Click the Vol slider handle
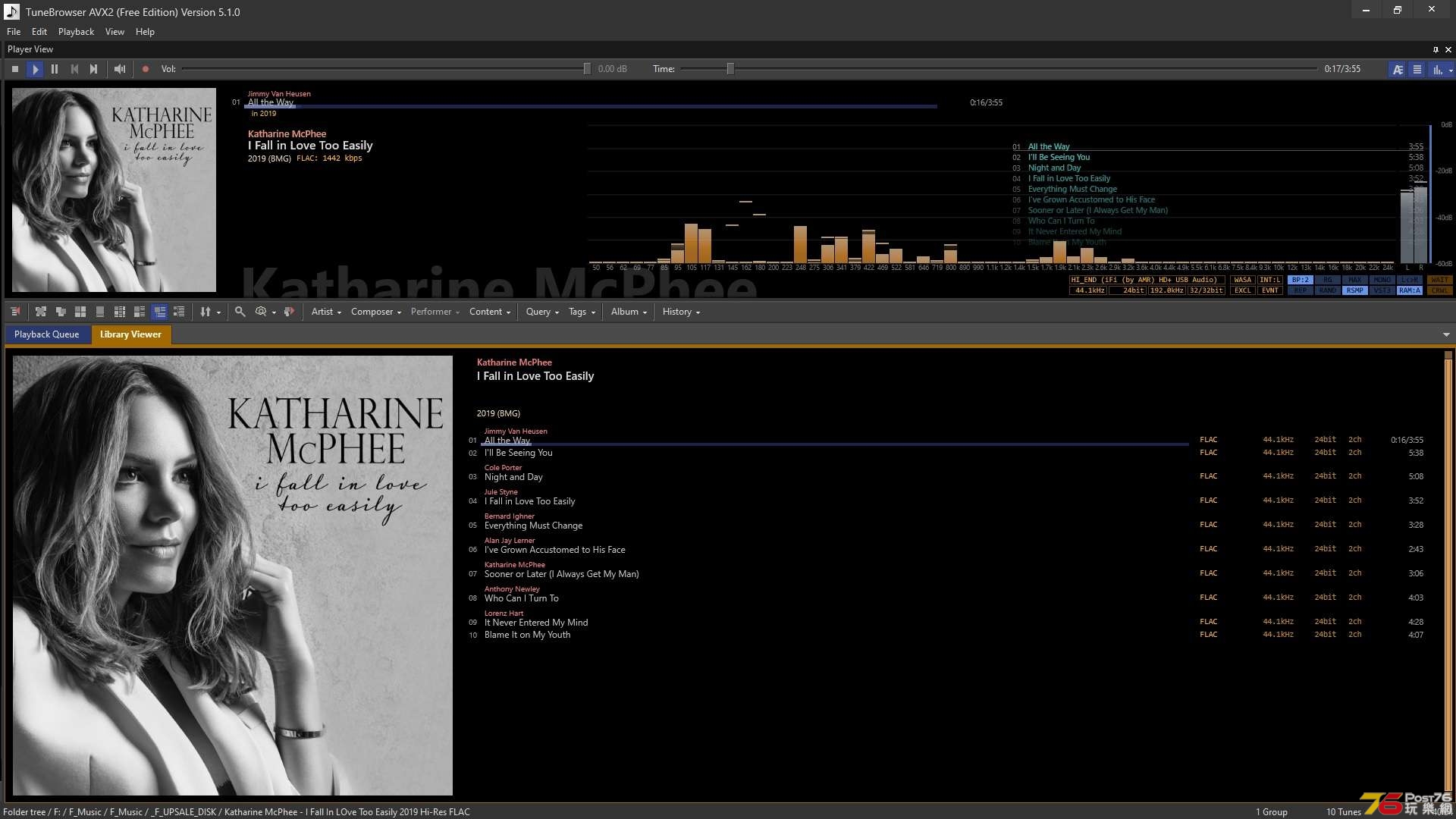1456x819 pixels. point(586,69)
